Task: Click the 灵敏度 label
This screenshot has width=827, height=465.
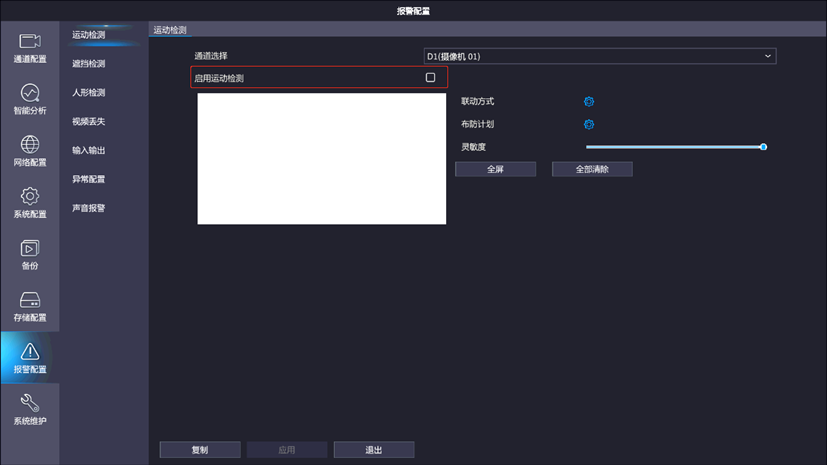Action: [473, 147]
